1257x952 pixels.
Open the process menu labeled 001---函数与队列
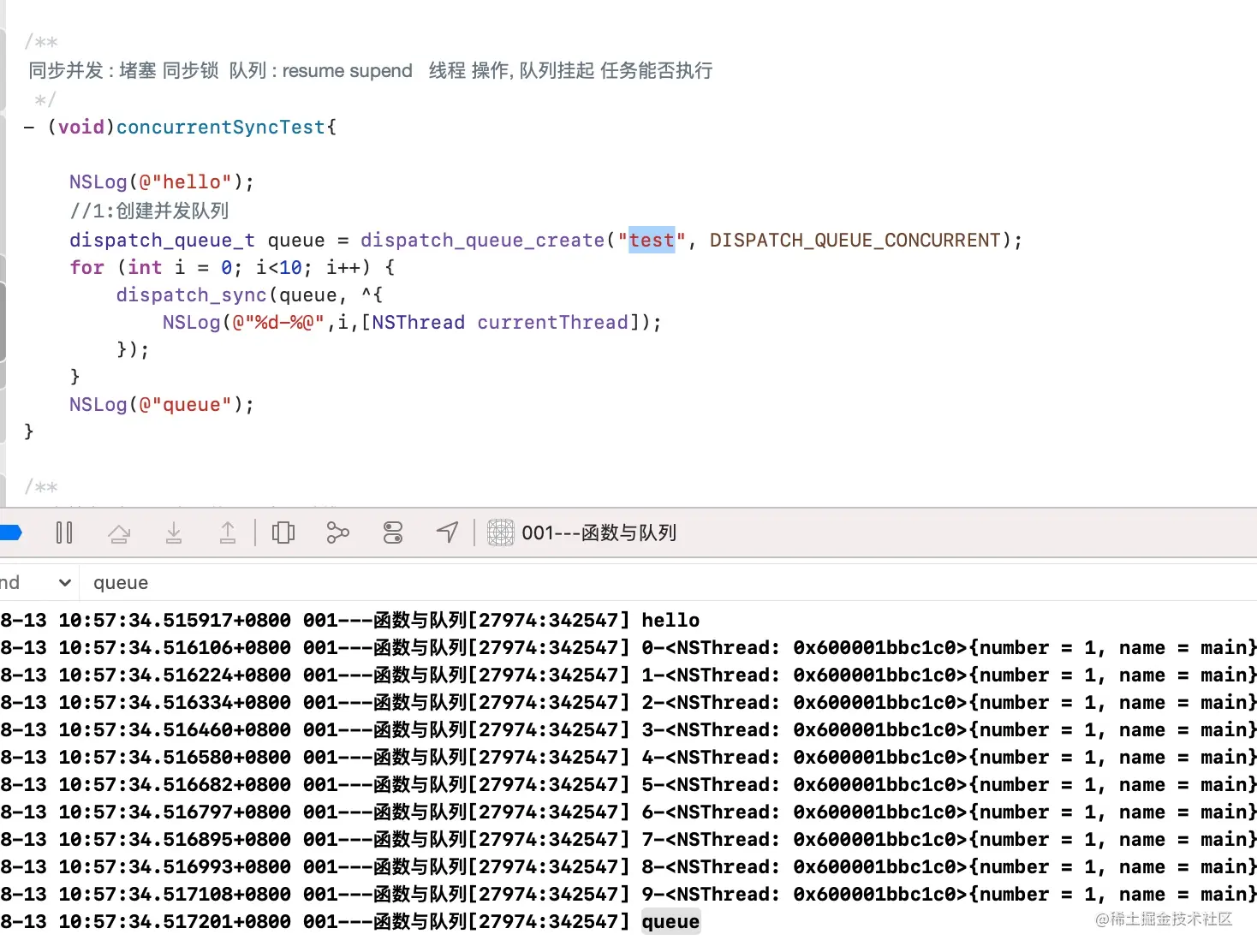tap(599, 533)
